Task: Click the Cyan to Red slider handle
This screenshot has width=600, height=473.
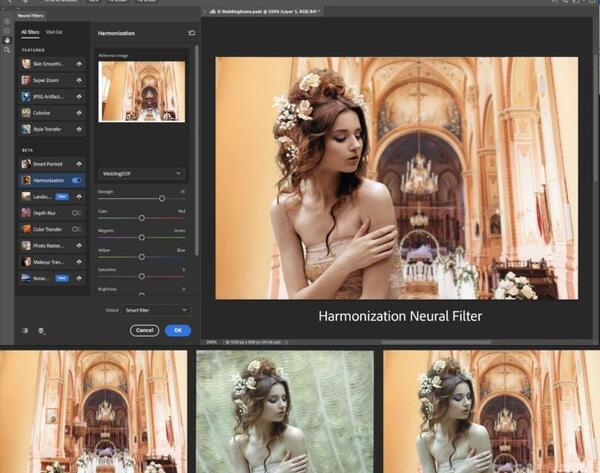Action: point(142,218)
